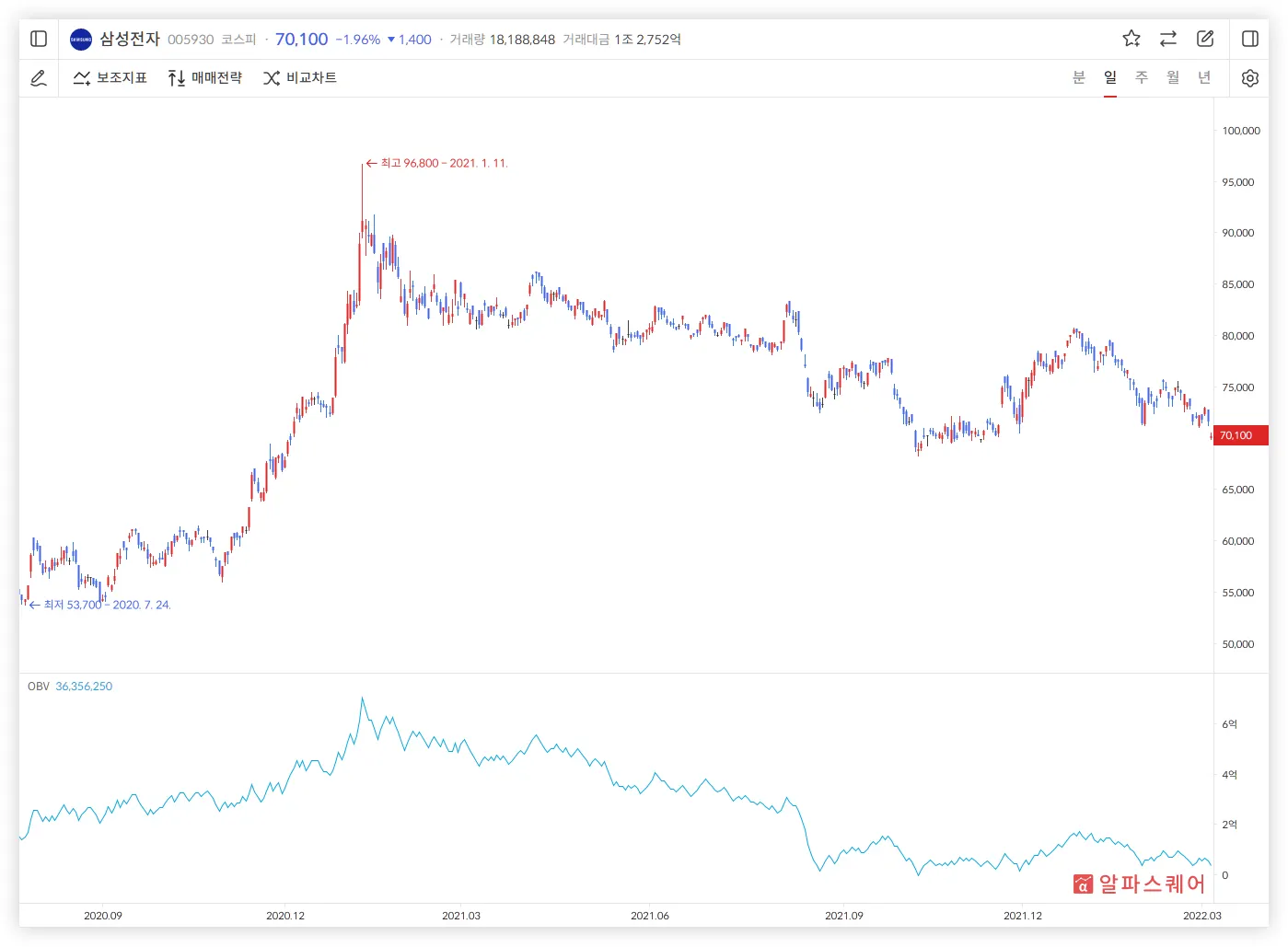Open chart settings gear icon
Viewport: 1288px width, 947px height.
click(x=1249, y=78)
